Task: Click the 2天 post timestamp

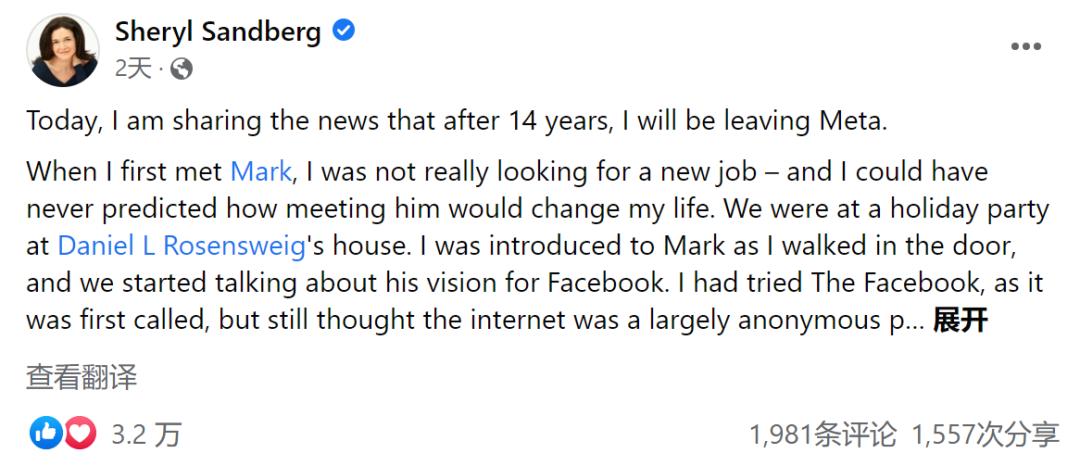Action: pos(132,68)
